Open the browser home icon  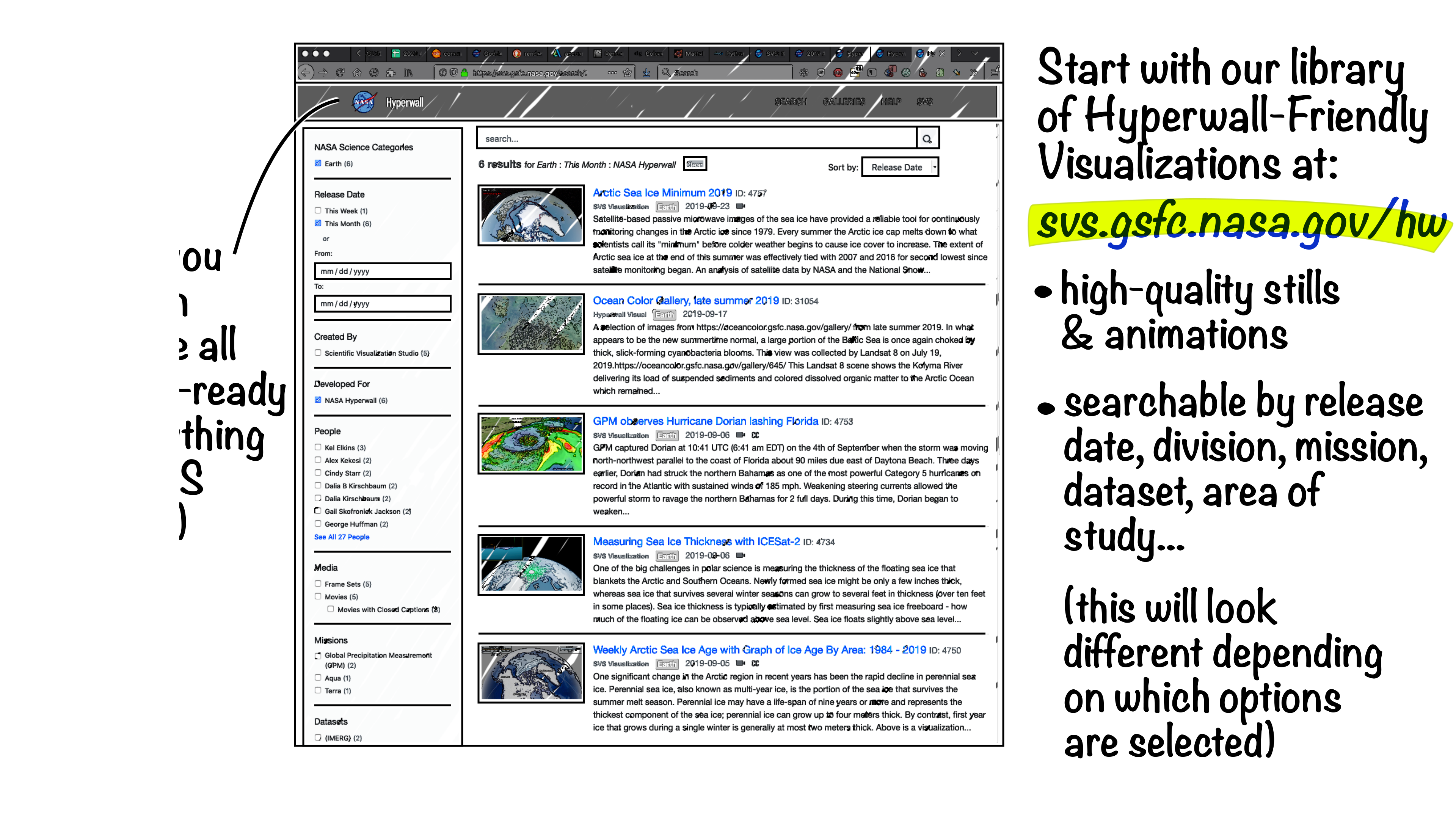357,72
